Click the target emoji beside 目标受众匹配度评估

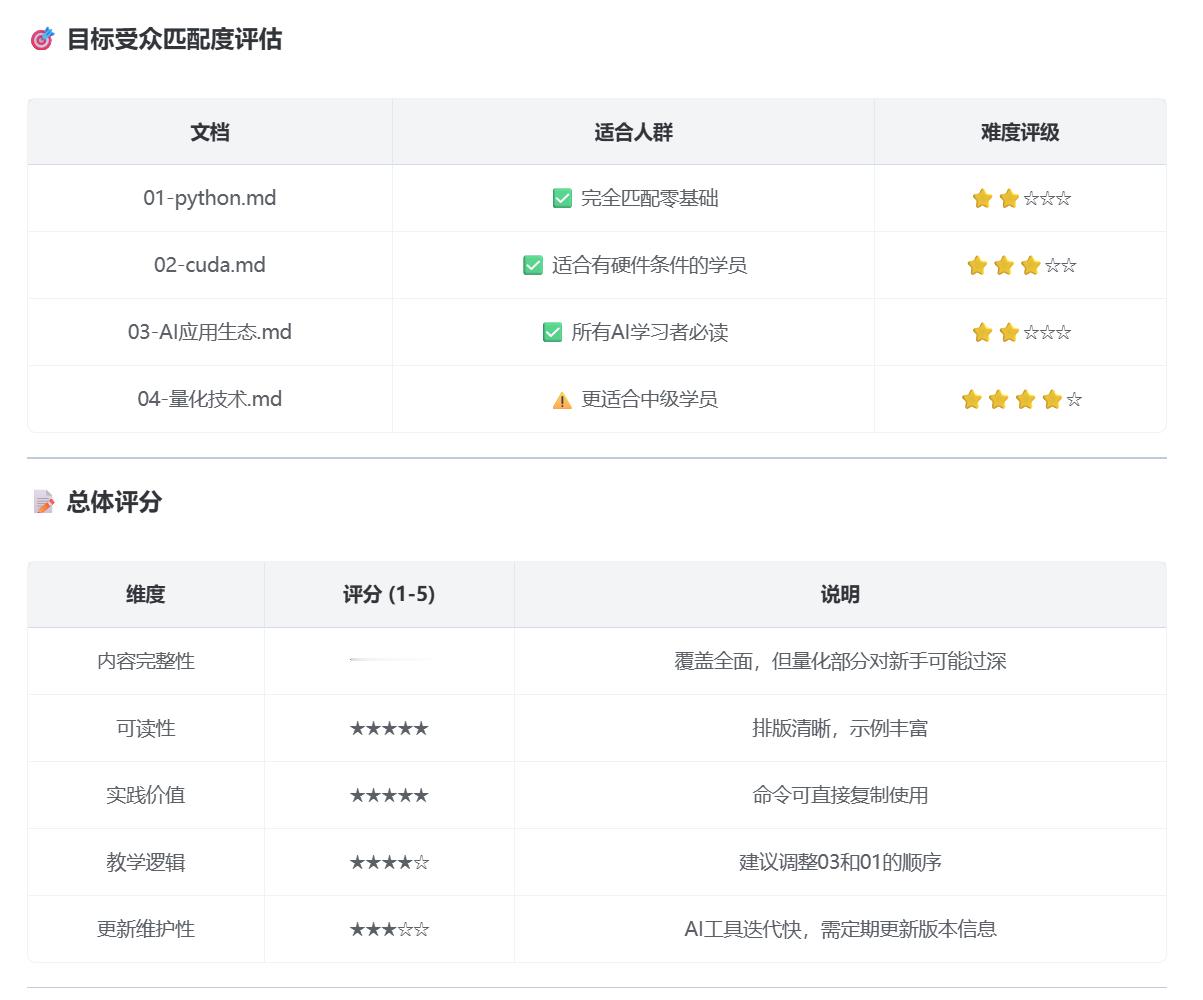coord(42,40)
